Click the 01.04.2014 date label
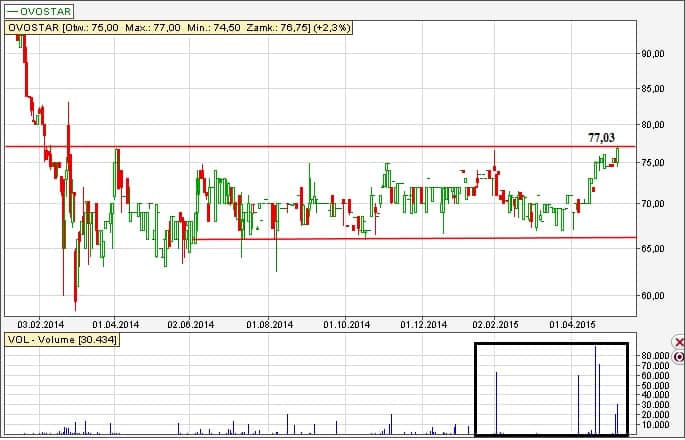The image size is (685, 440). coord(115,324)
